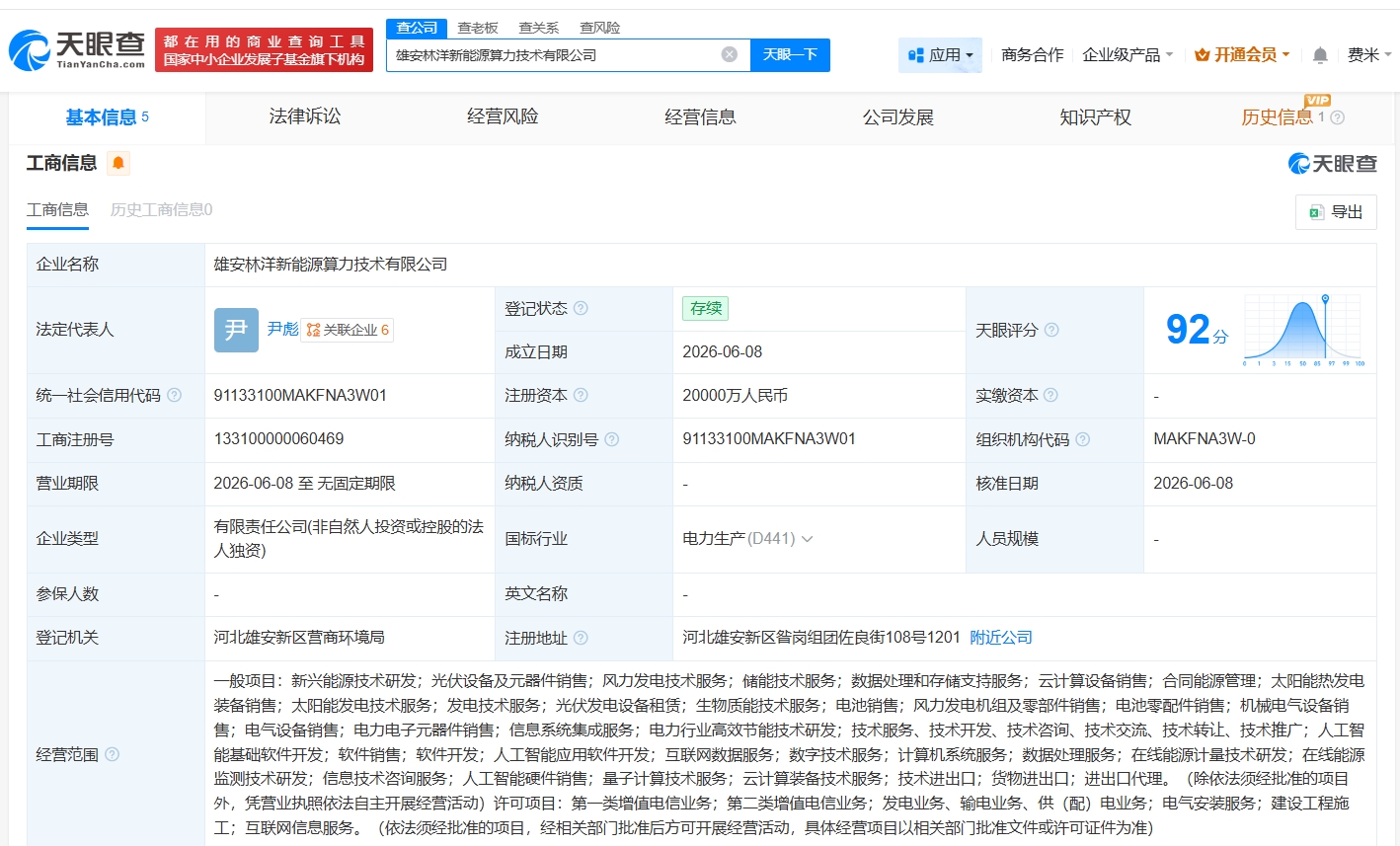Viewport: 1400px width, 846px height.
Task: Open the 经营风险 tab
Action: point(503,117)
